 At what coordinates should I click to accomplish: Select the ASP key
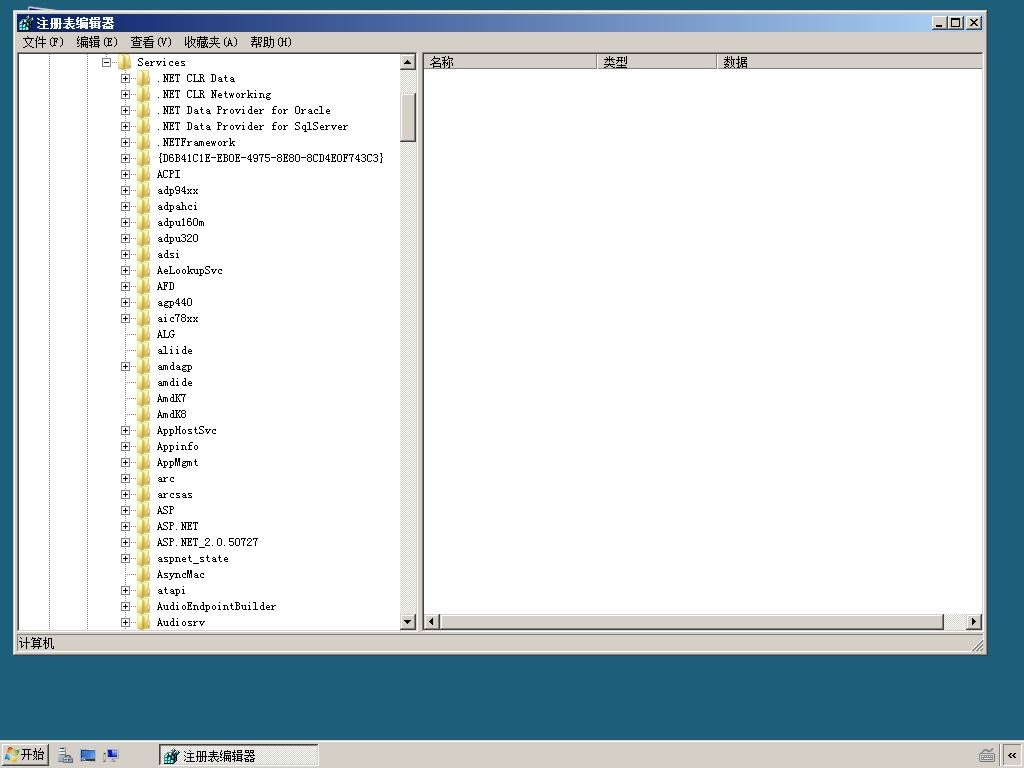tap(165, 511)
